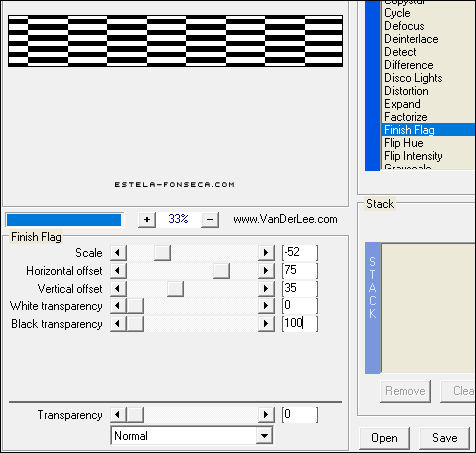The image size is (476, 453).
Task: Click the right arrow of the Scale slider
Action: [x=266, y=253]
